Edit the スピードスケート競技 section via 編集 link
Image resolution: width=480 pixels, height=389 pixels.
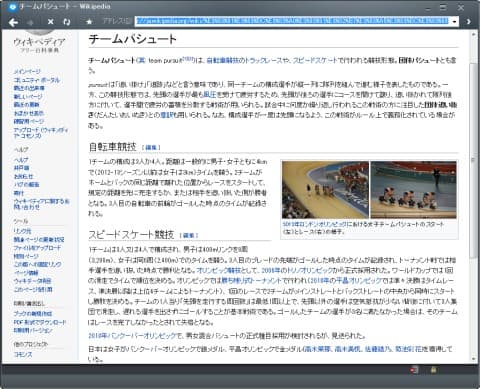[189, 235]
